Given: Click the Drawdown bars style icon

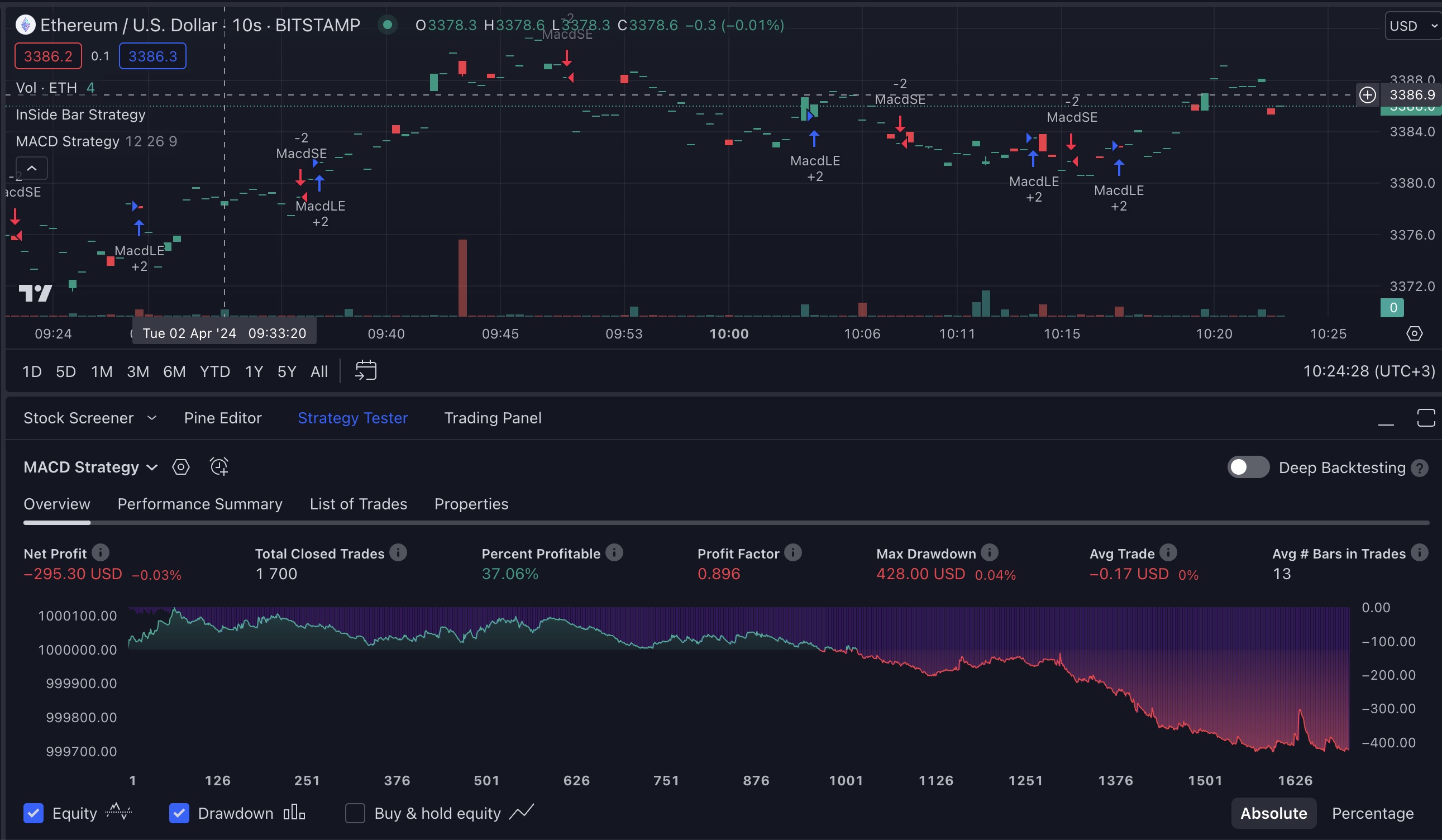Looking at the screenshot, I should pos(294,812).
